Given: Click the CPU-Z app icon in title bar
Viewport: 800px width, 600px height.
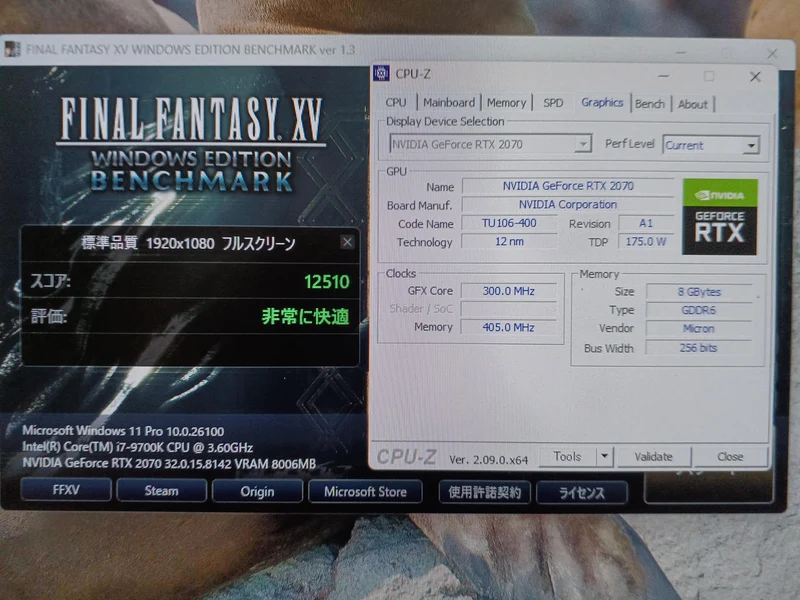Looking at the screenshot, I should point(381,73).
